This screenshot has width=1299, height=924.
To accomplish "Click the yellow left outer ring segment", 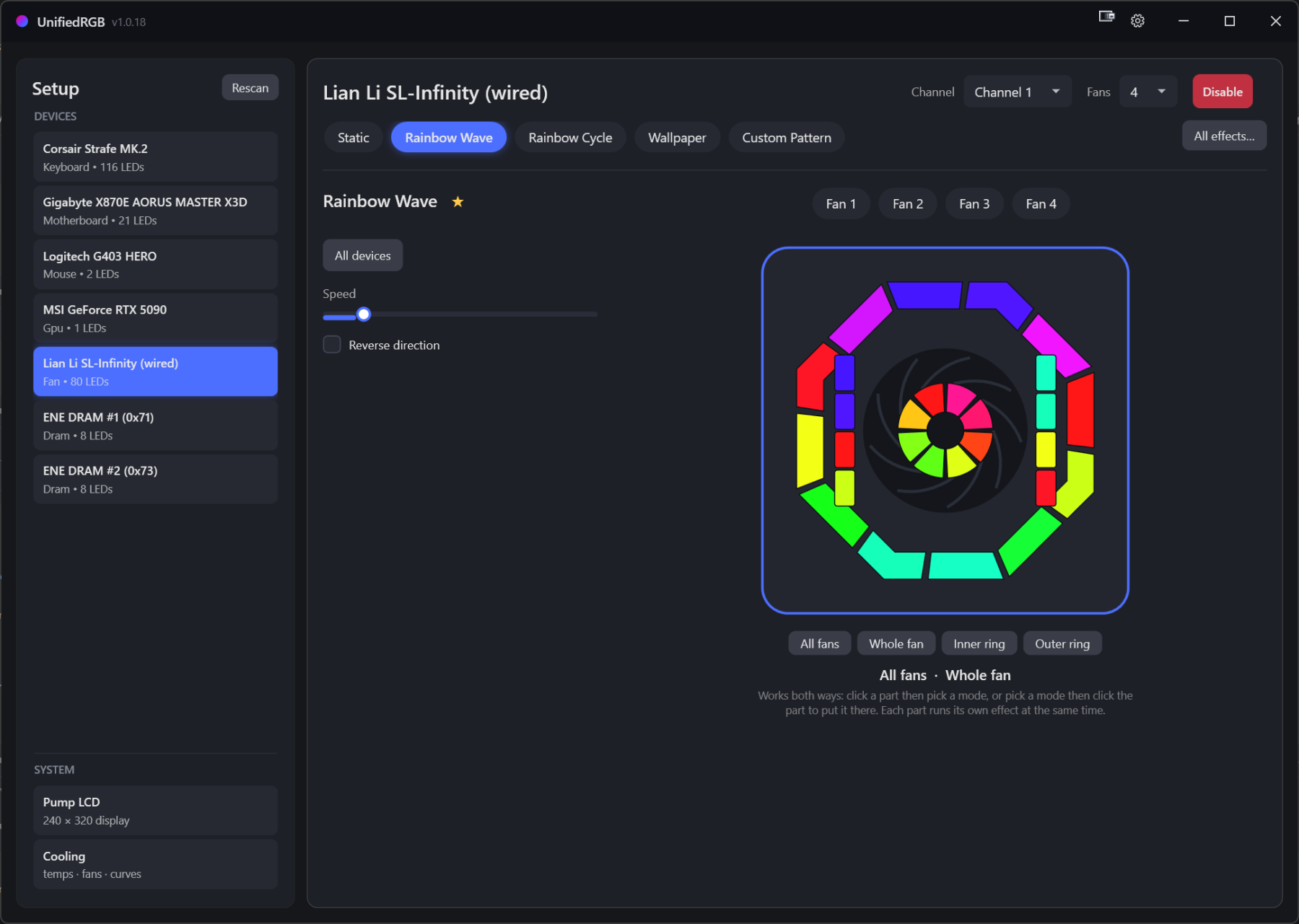I will coord(810,450).
